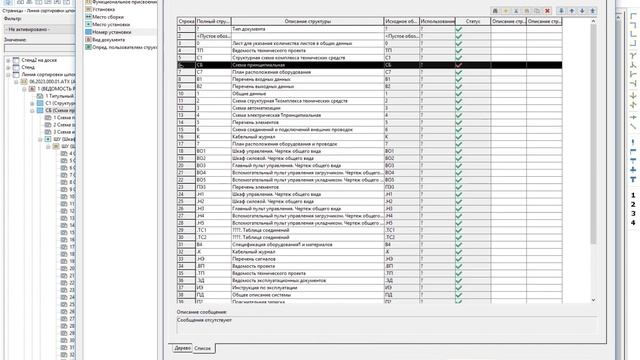Image resolution: width=640 pixels, height=360 pixels.
Task: Select the Общие данные row
Action: tap(369, 94)
